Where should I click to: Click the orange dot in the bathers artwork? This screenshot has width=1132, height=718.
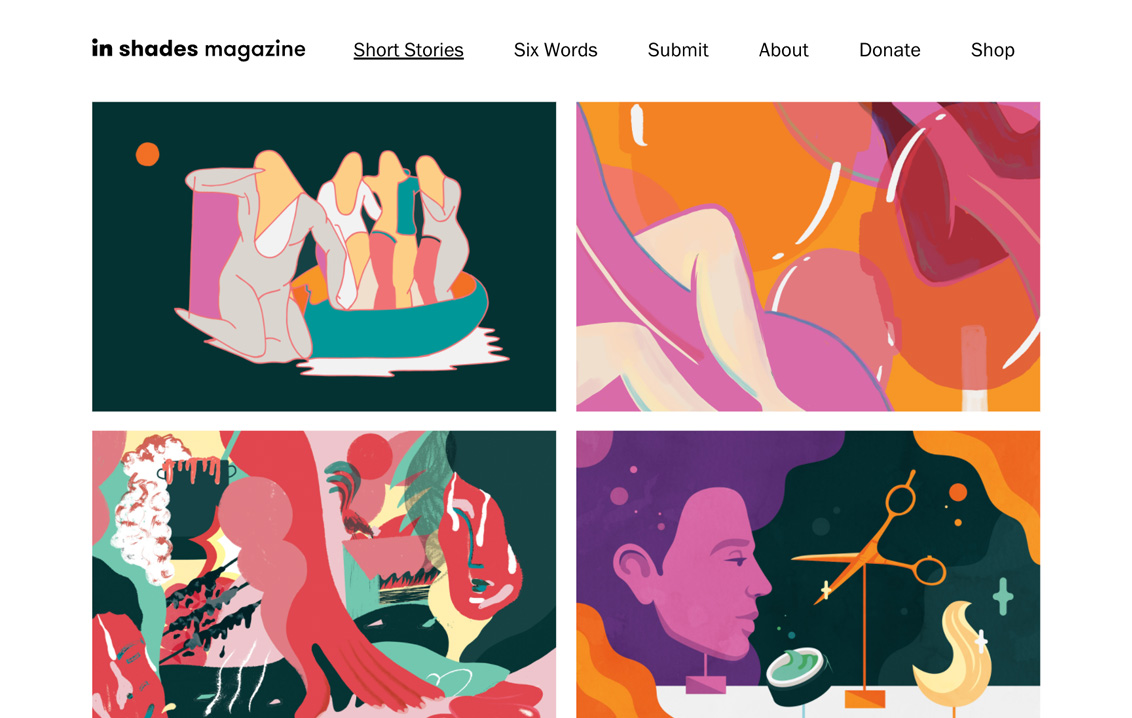click(147, 154)
